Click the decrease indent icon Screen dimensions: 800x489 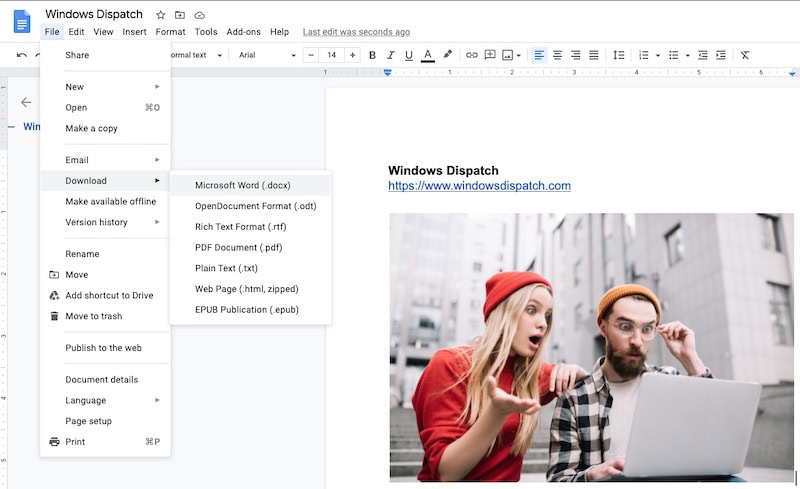pos(703,55)
